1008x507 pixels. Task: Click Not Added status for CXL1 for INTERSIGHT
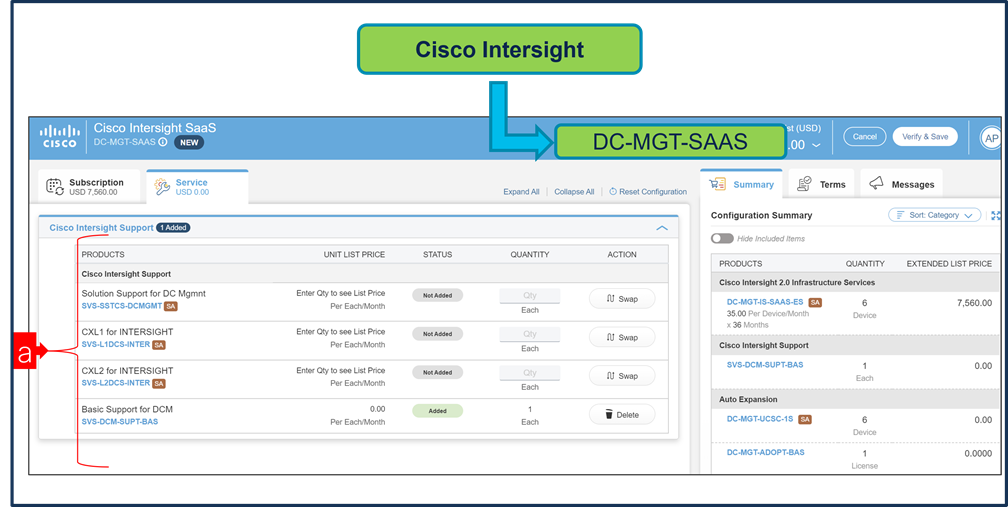click(x=437, y=334)
